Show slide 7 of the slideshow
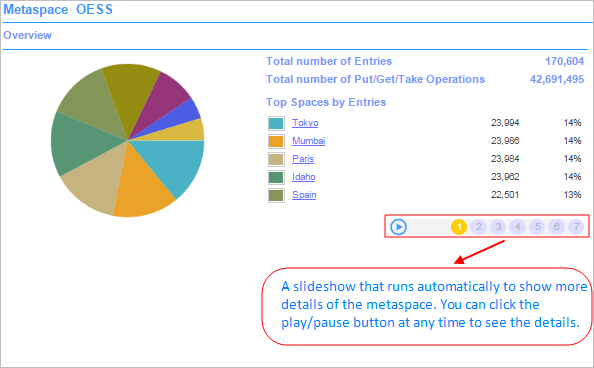Image resolution: width=594 pixels, height=368 pixels. pyautogui.click(x=576, y=227)
